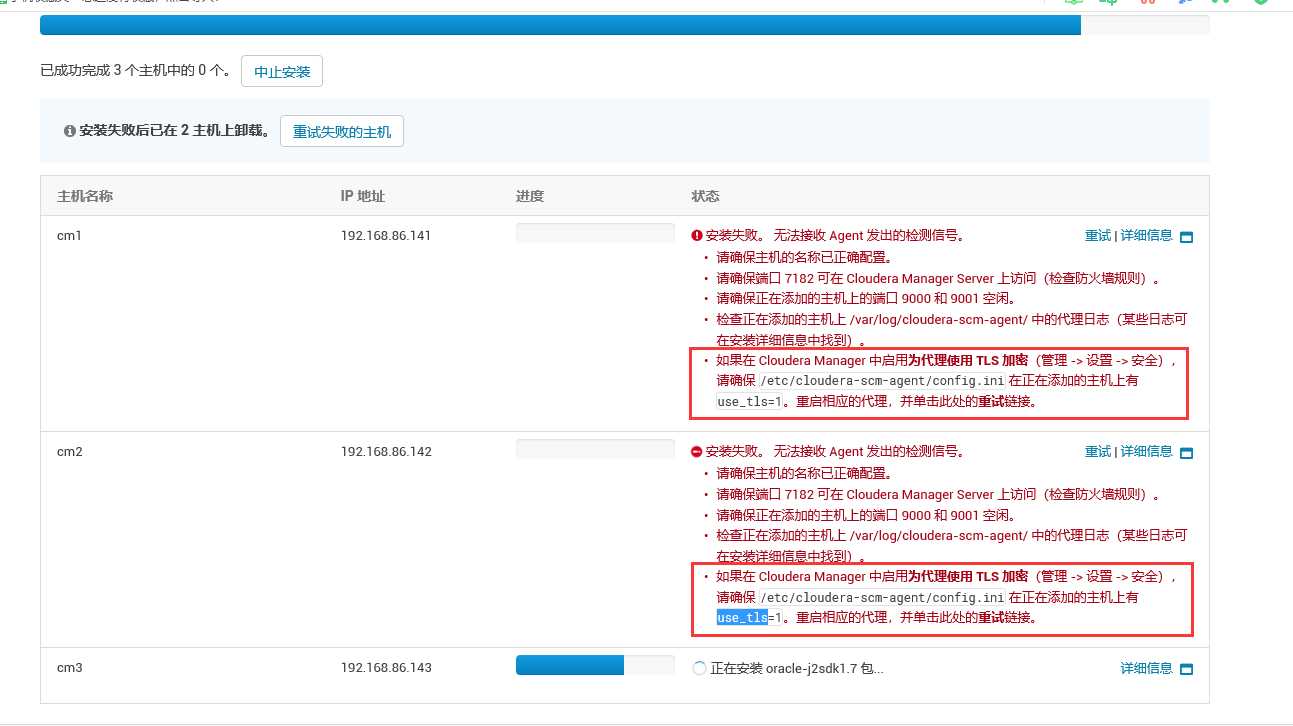The height and width of the screenshot is (726, 1293).
Task: Click cm2's ports 9000 and 9001 hint line
Action: coord(866,515)
